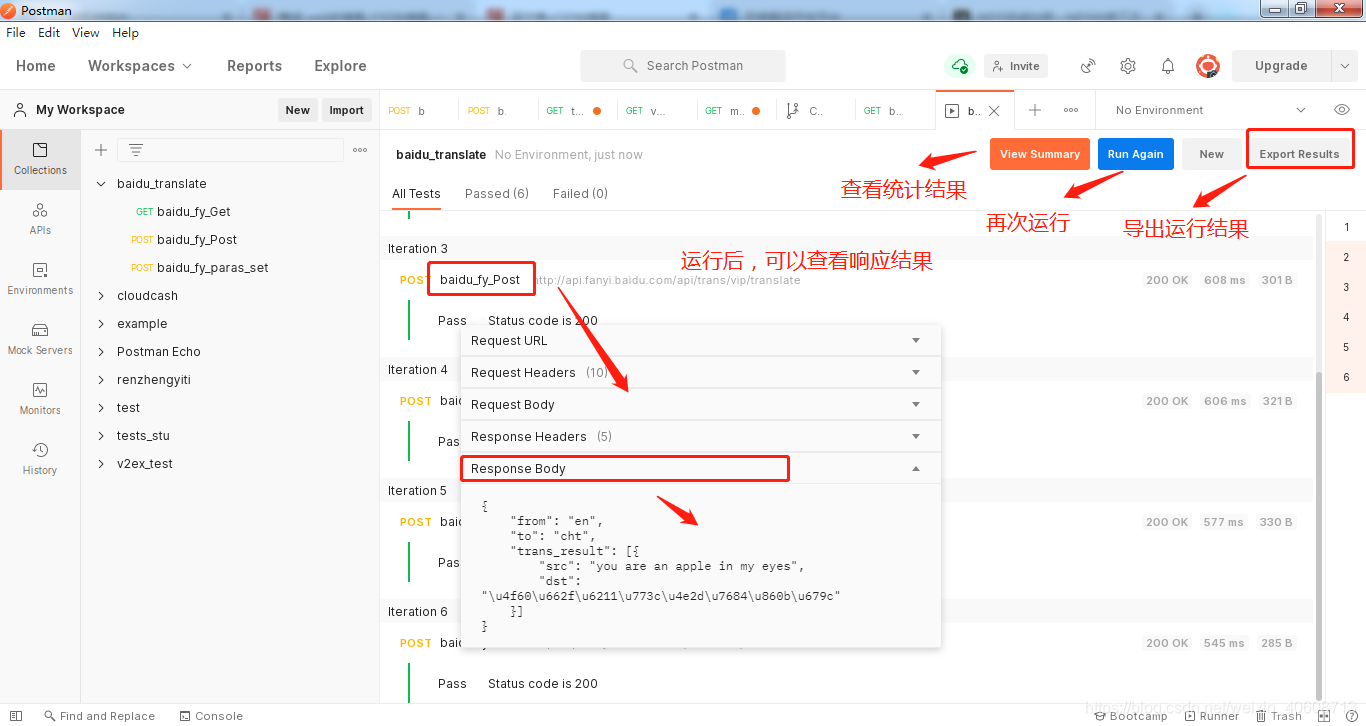Switch to the Failed (0) tab
The image size is (1366, 726).
pyautogui.click(x=580, y=194)
